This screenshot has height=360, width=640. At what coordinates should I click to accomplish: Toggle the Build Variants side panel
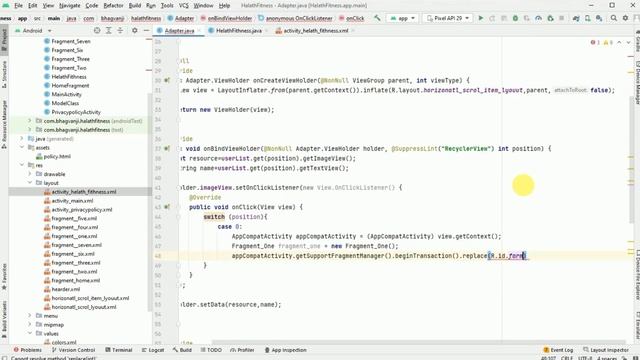(4, 319)
